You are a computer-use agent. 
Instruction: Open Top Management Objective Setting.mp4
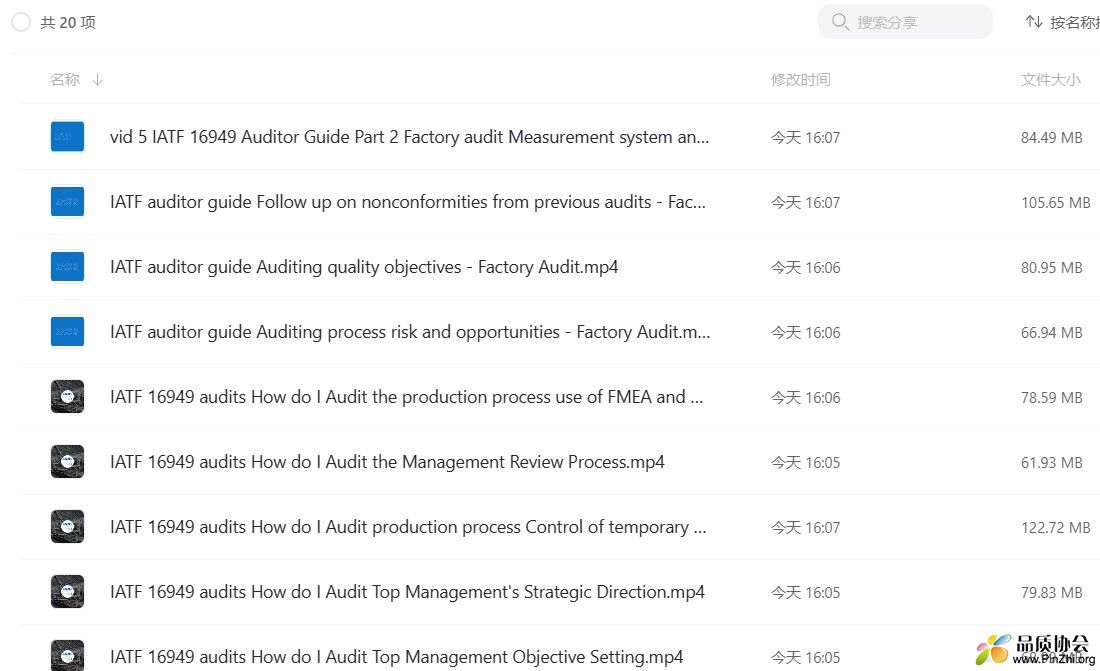(x=396, y=657)
